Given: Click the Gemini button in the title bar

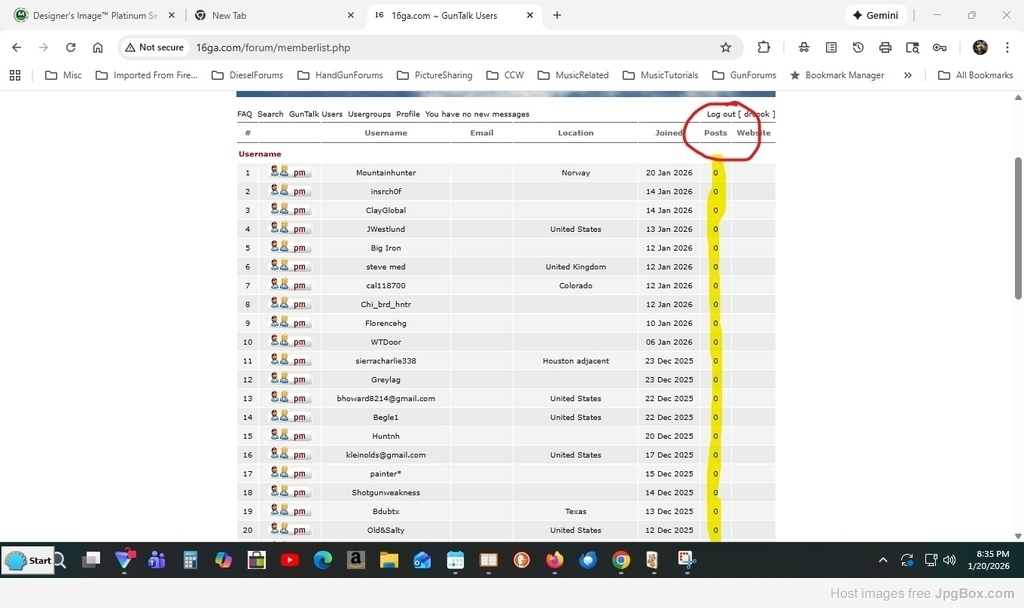Looking at the screenshot, I should point(876,15).
